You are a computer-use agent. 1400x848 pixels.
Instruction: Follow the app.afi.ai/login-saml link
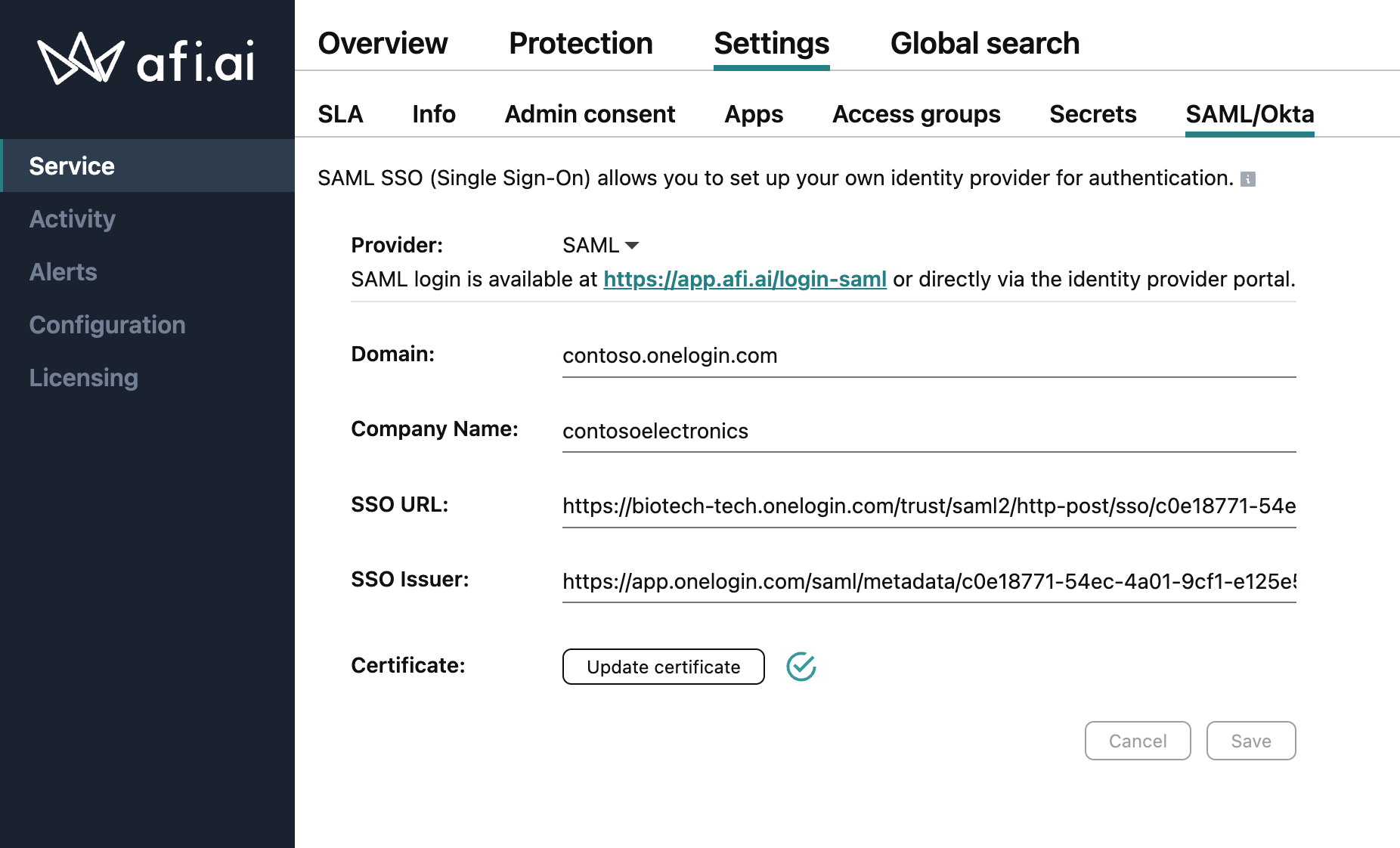pyautogui.click(x=745, y=280)
